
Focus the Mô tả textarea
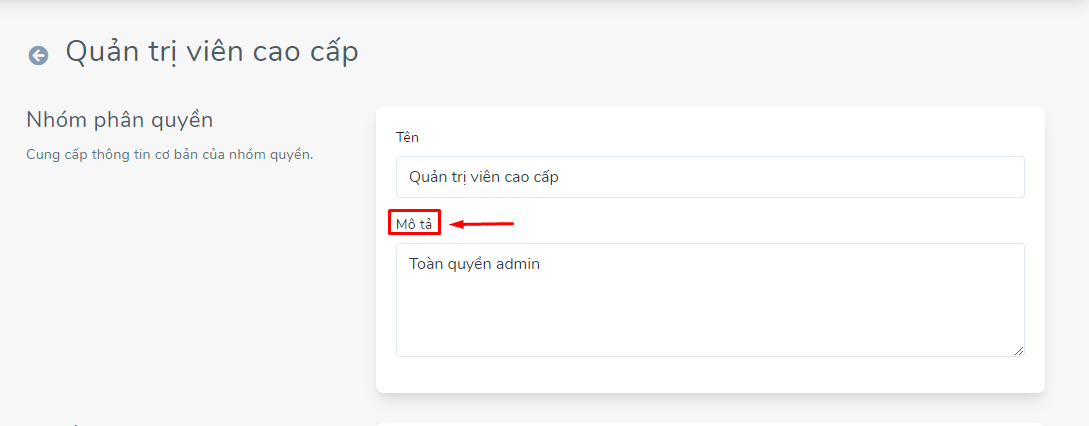pyautogui.click(x=710, y=300)
